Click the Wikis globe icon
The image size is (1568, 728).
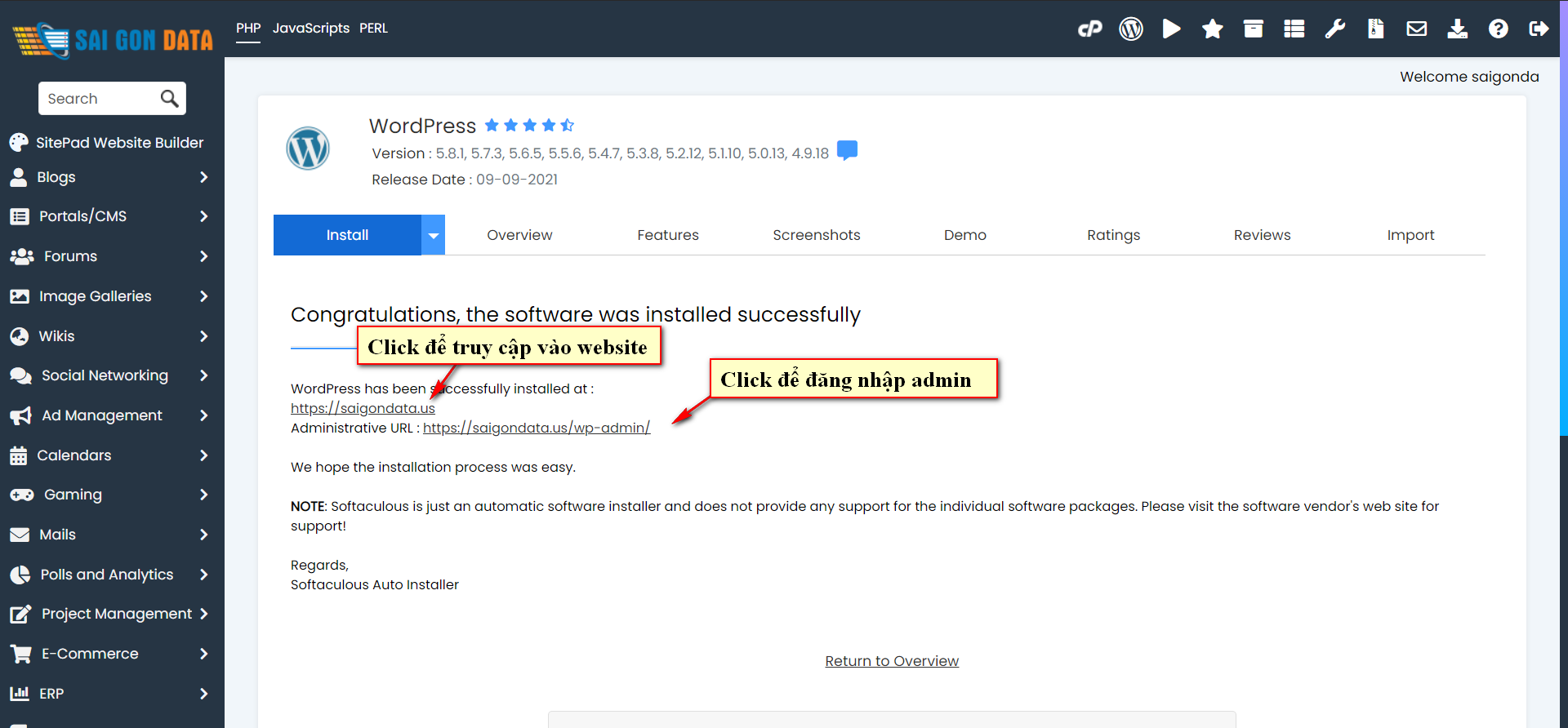tap(20, 336)
